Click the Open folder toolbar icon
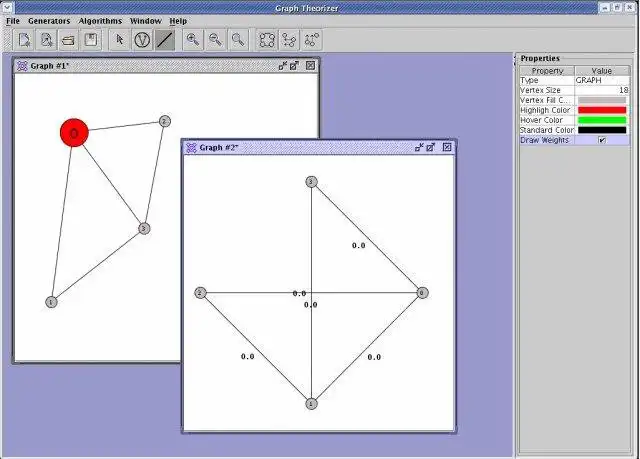 pos(69,40)
